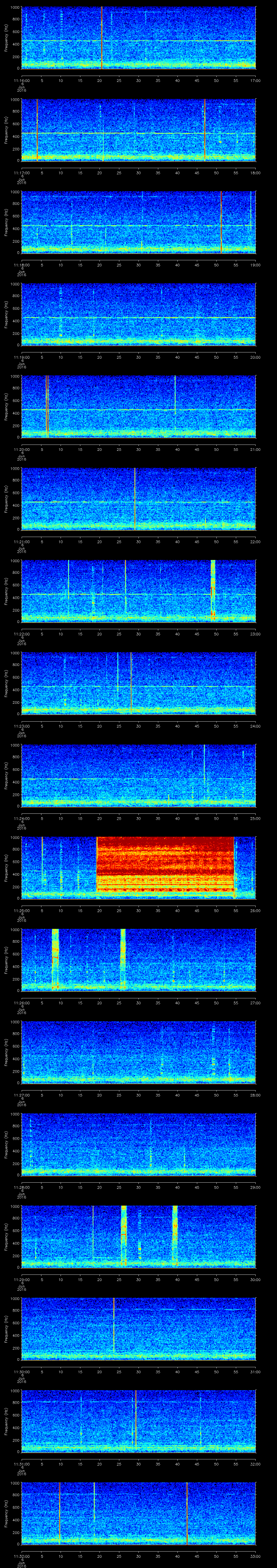Image resolution: width=277 pixels, height=1568 pixels.
Task: Click the 11:32:00 start time label
Action: (21, 1556)
